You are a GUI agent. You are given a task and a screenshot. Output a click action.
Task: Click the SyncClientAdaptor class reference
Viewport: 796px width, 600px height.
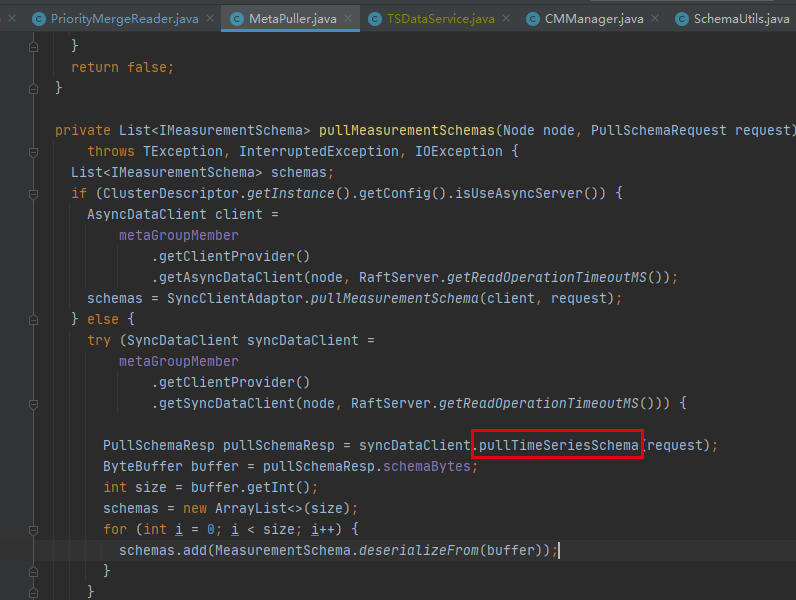pos(235,298)
